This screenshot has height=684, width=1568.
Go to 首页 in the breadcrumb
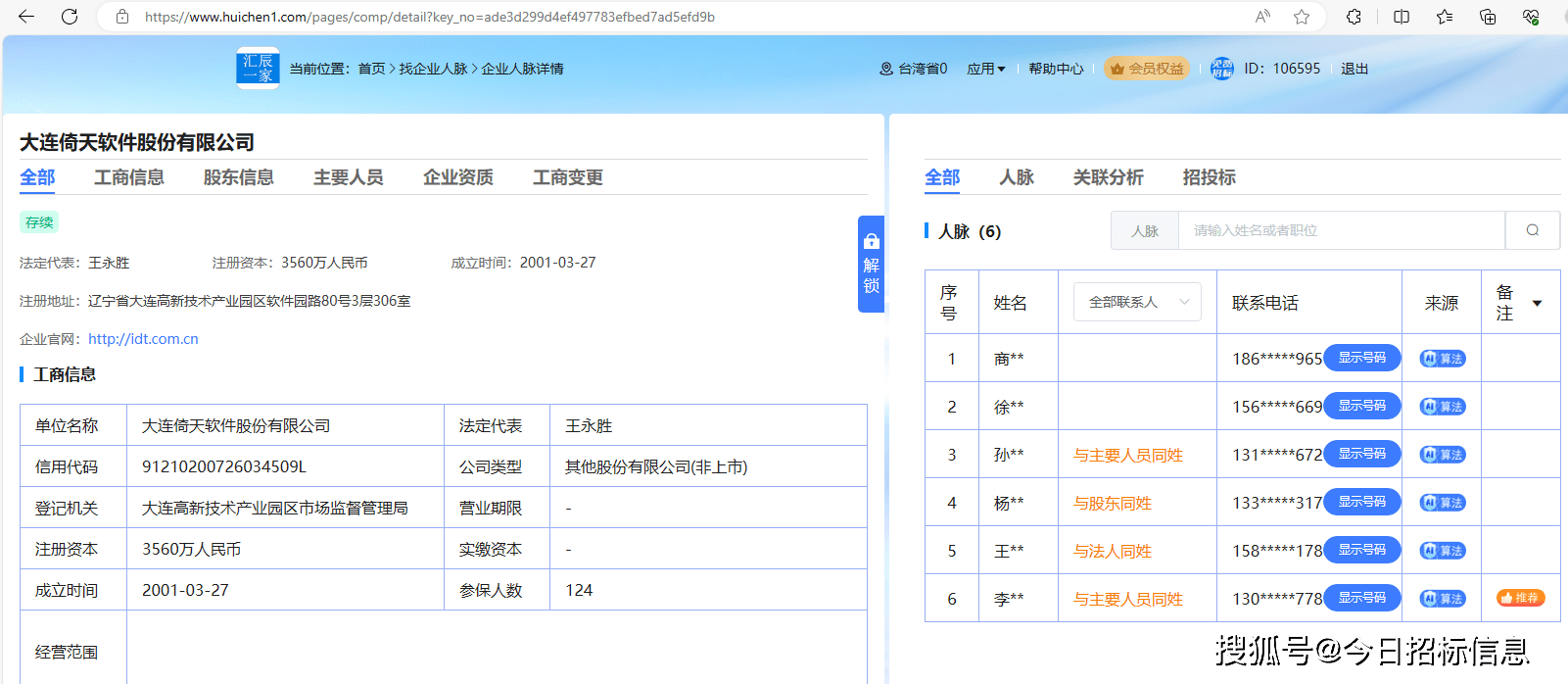coord(371,69)
